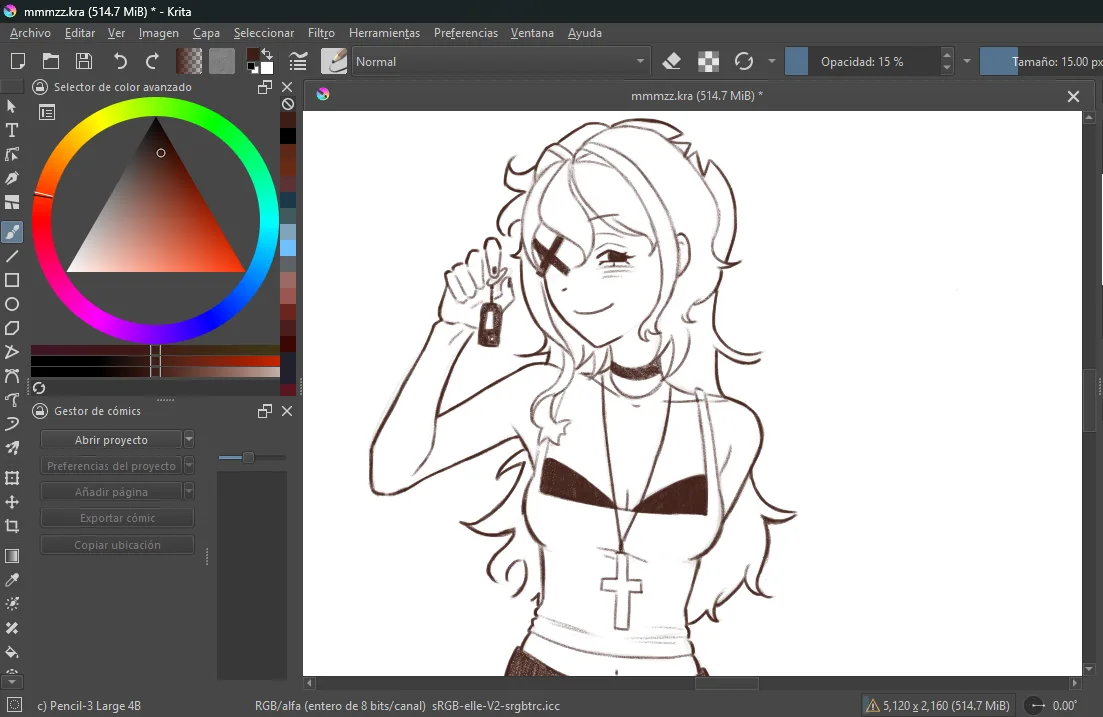Click the Abrir proyecto button
The image size is (1103, 717).
point(111,439)
